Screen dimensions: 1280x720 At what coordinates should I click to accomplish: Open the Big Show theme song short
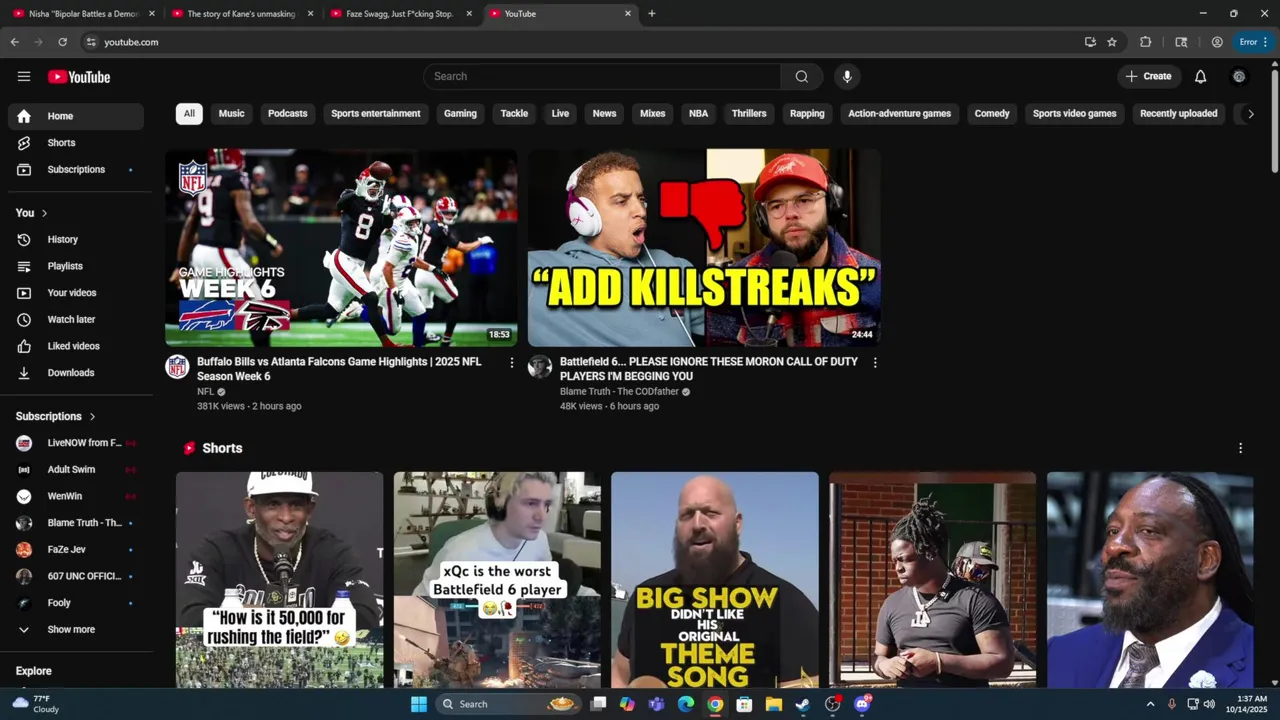(715, 580)
